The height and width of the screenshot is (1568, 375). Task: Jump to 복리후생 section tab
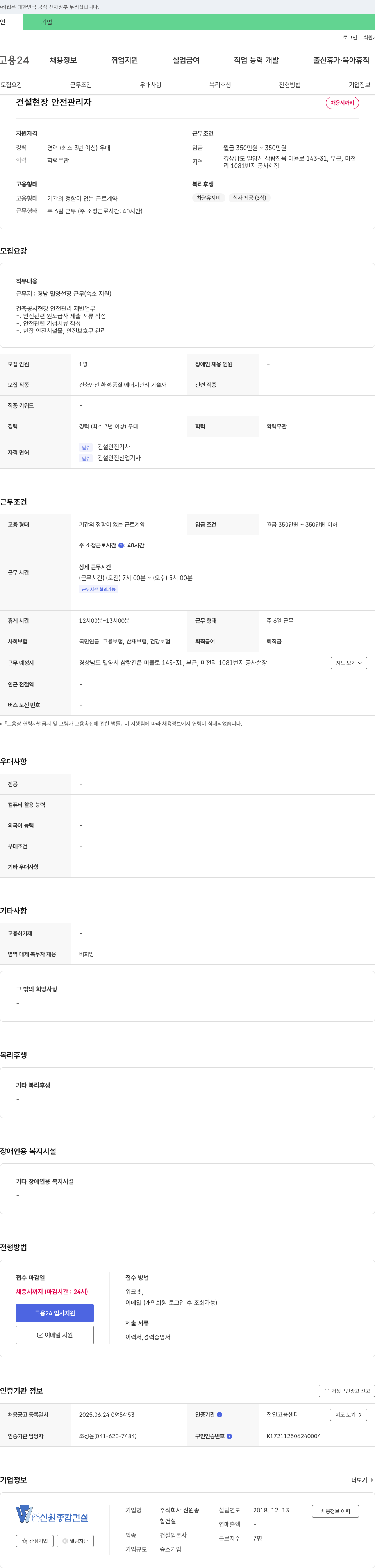220,84
